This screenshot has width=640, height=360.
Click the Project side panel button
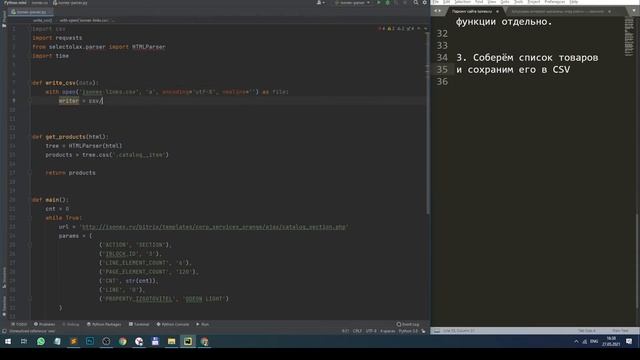pos(4,18)
